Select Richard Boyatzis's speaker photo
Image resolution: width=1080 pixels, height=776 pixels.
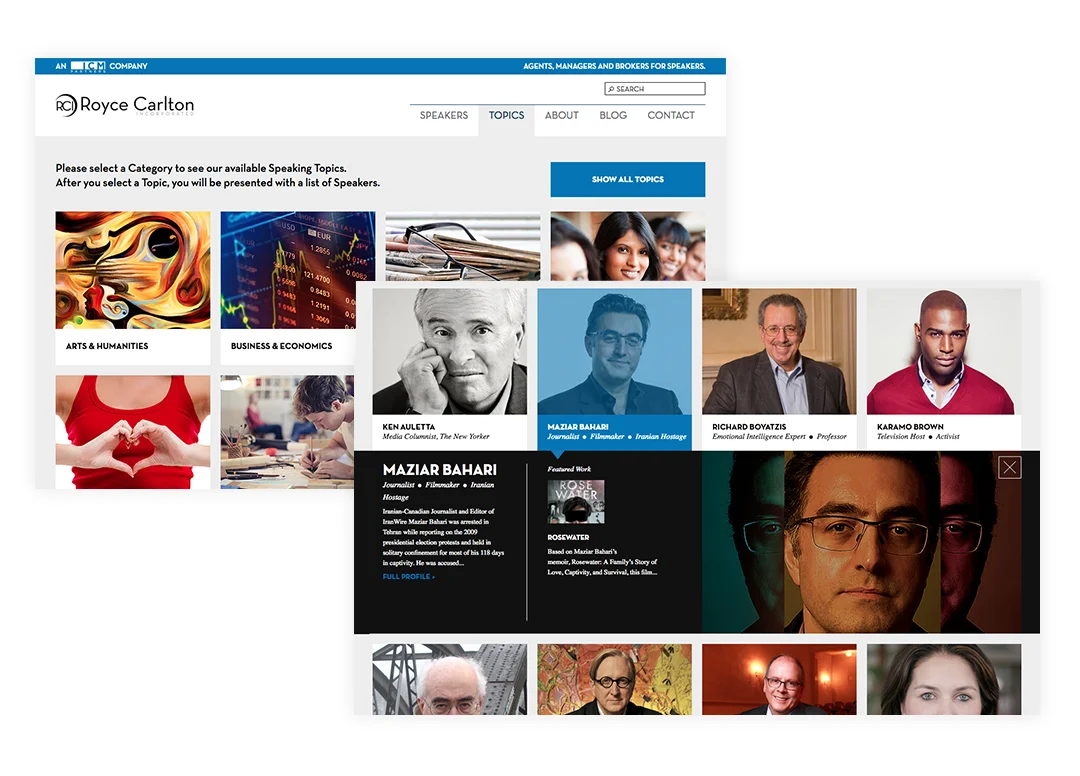point(779,351)
